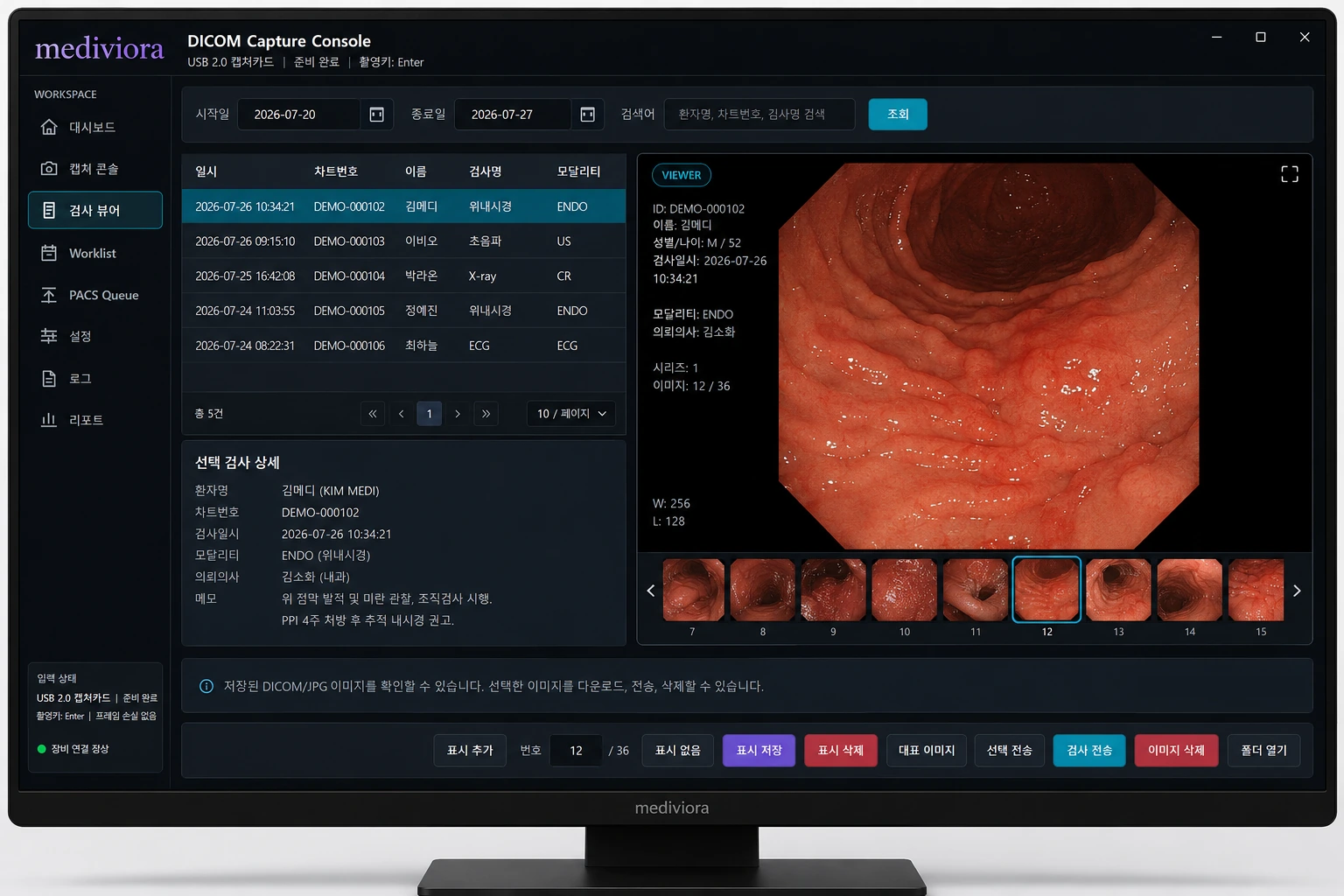Expand the viewer to fullscreen
The width and height of the screenshot is (1344, 896).
point(1290,174)
